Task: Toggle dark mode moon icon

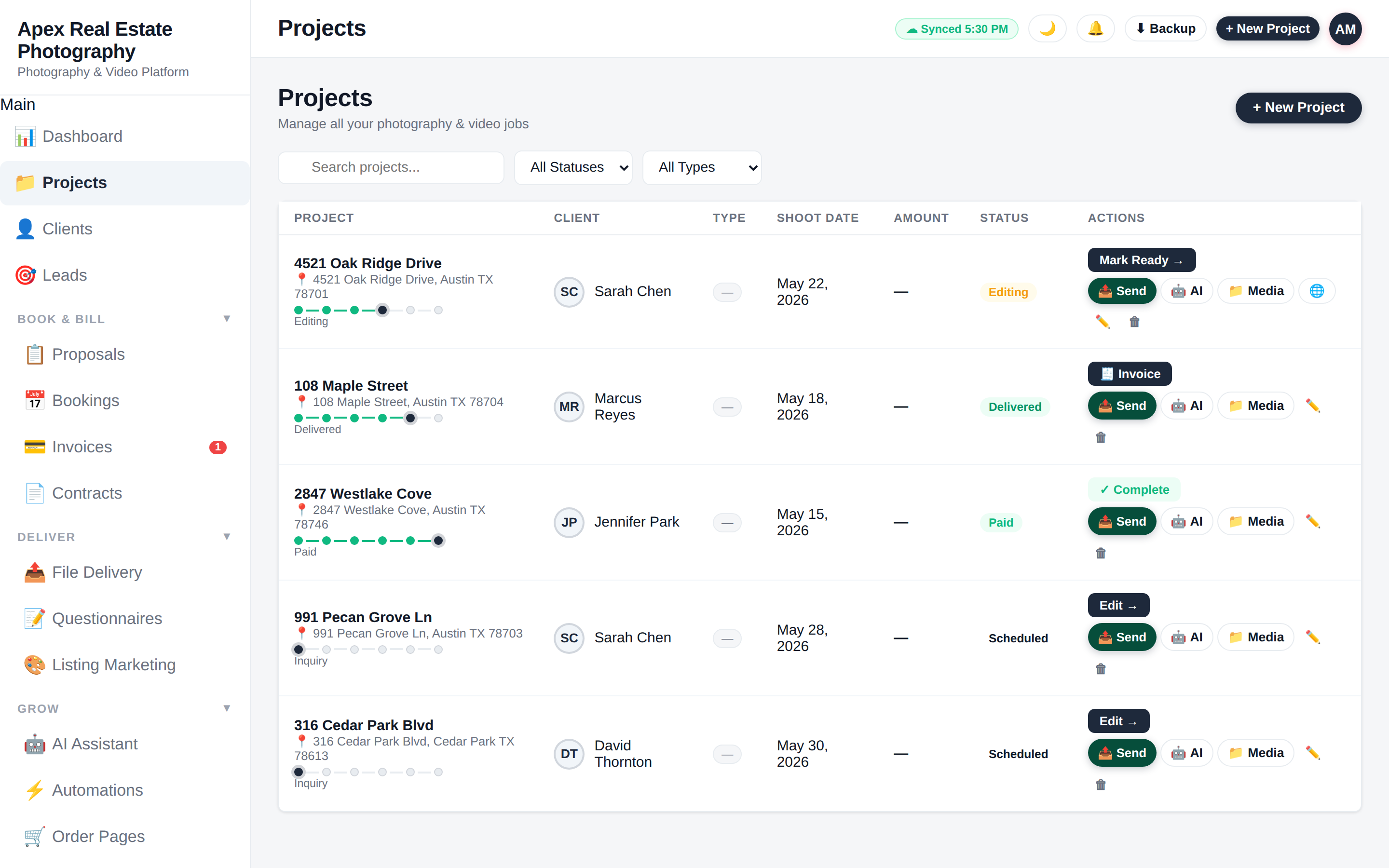Action: (1047, 29)
